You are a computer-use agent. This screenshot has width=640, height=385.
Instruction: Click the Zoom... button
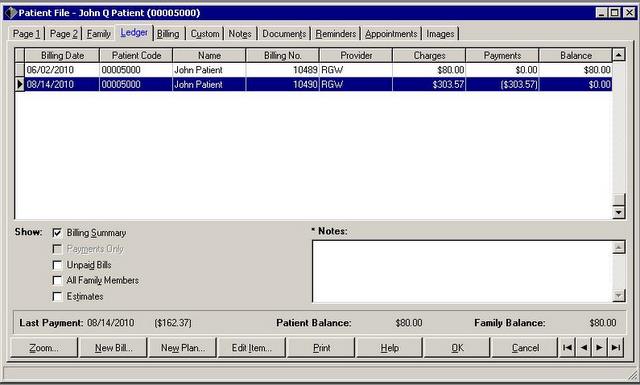coord(44,348)
